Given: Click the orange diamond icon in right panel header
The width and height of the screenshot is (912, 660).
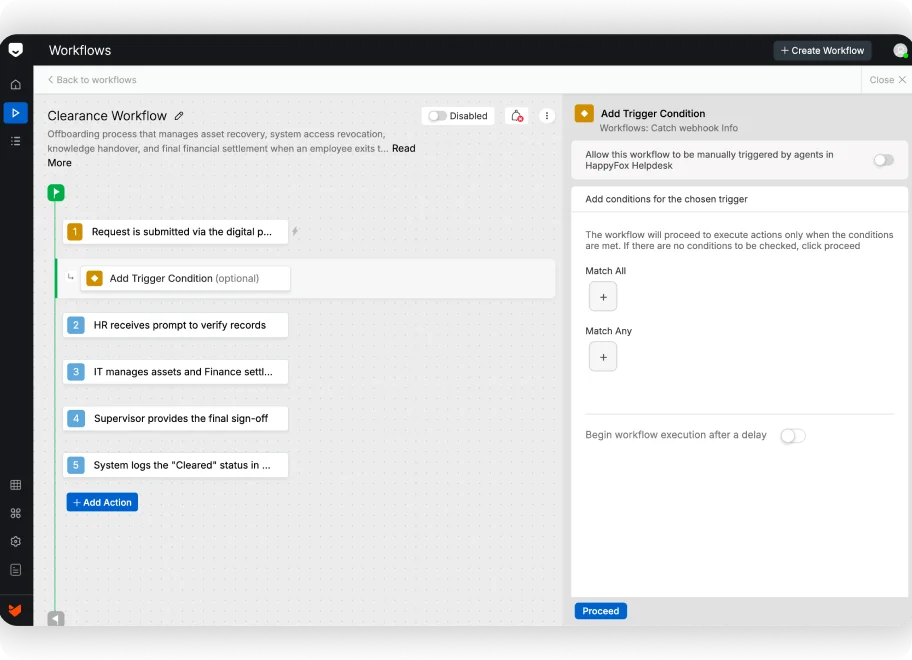Looking at the screenshot, I should pos(584,113).
